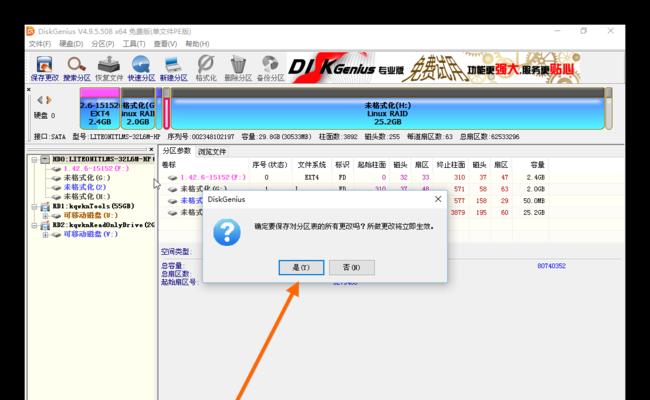The height and width of the screenshot is (400, 650).
Task: Collapse the RD1:kqeknTools node
Action: pyautogui.click(x=34, y=206)
